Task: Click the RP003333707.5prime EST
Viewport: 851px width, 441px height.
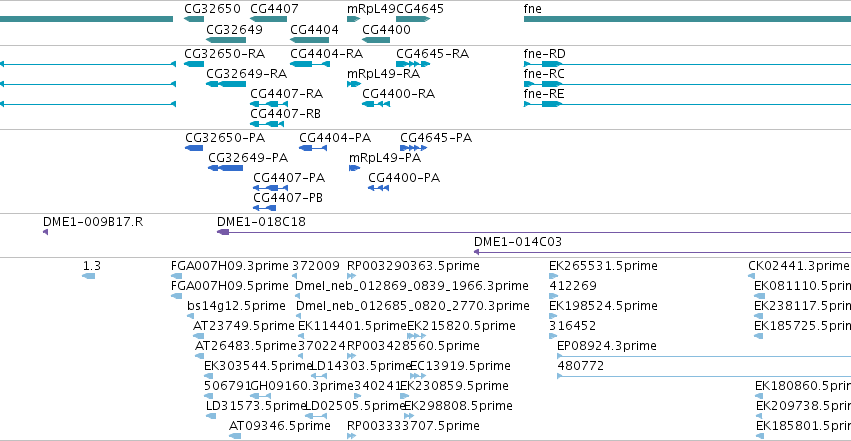Action: [x=352, y=437]
